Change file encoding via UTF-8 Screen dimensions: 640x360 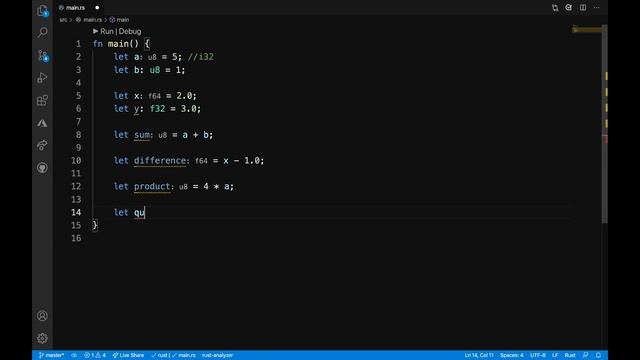[x=538, y=355]
